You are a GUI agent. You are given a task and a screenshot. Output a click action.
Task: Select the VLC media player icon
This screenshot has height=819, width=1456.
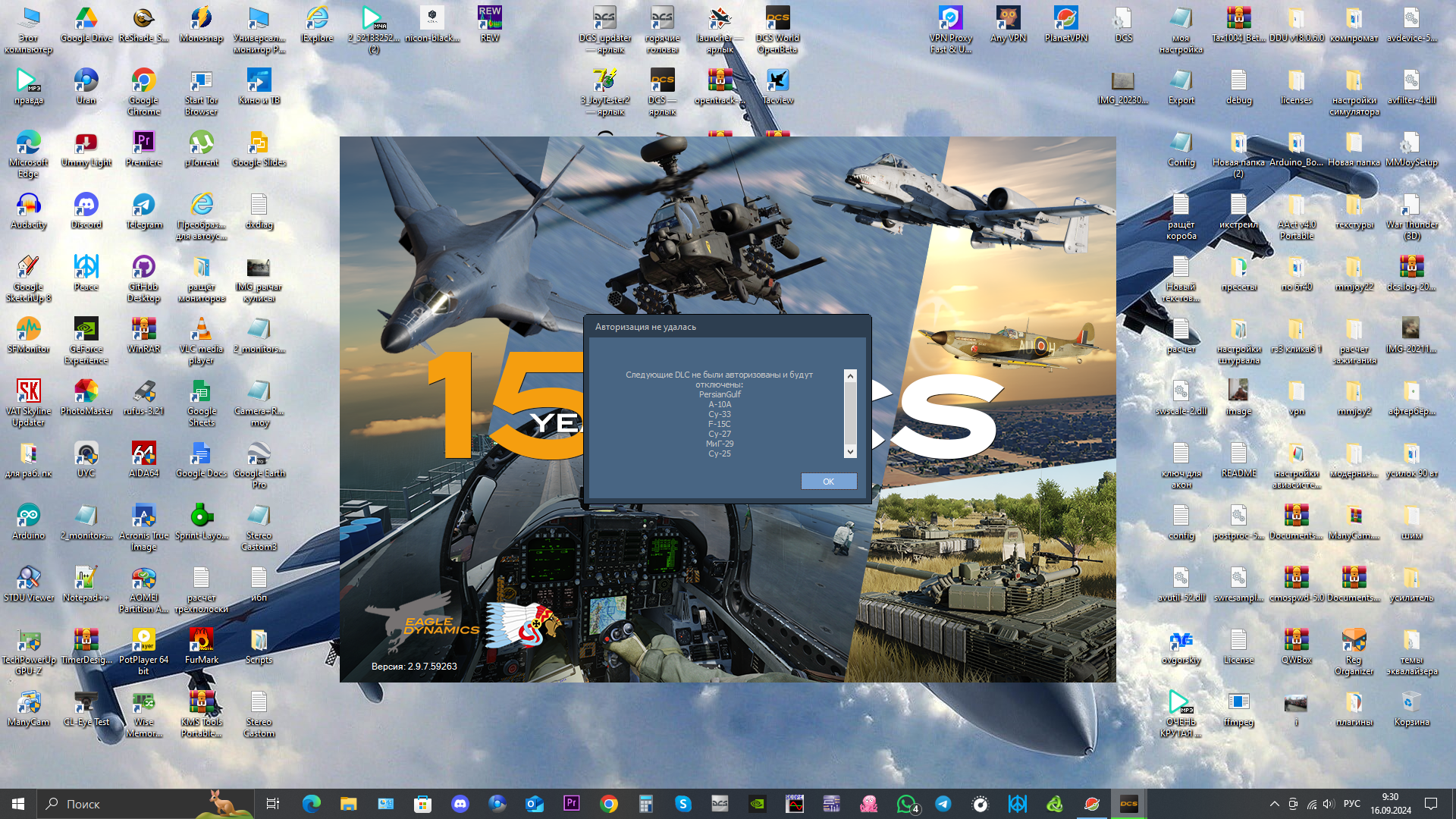click(x=202, y=341)
